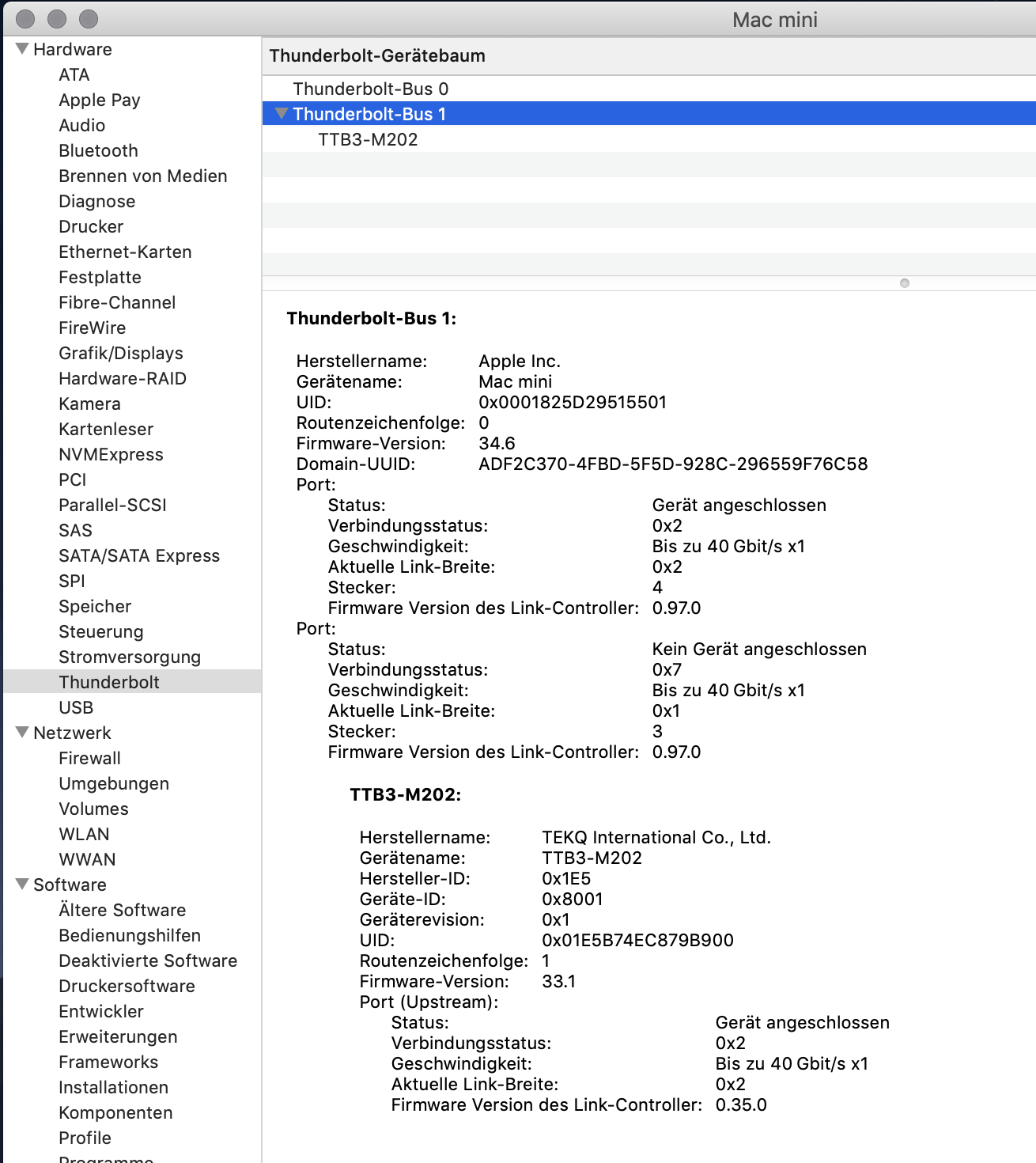Select WLAN under Netzwerk
1036x1163 pixels.
(x=85, y=834)
